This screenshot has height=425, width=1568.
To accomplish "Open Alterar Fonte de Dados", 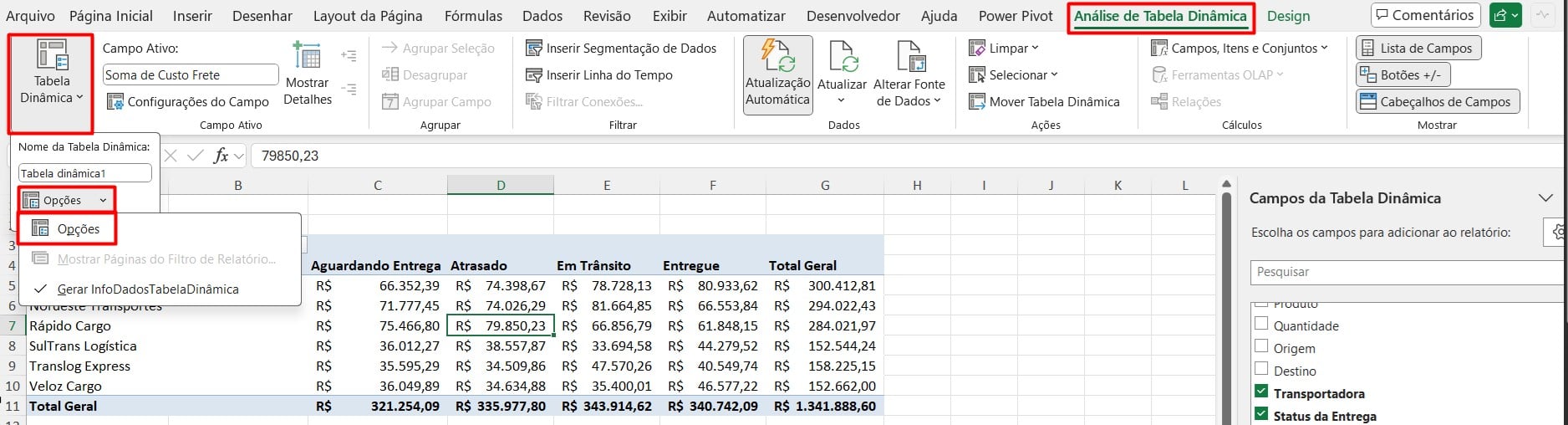I will tap(909, 74).
